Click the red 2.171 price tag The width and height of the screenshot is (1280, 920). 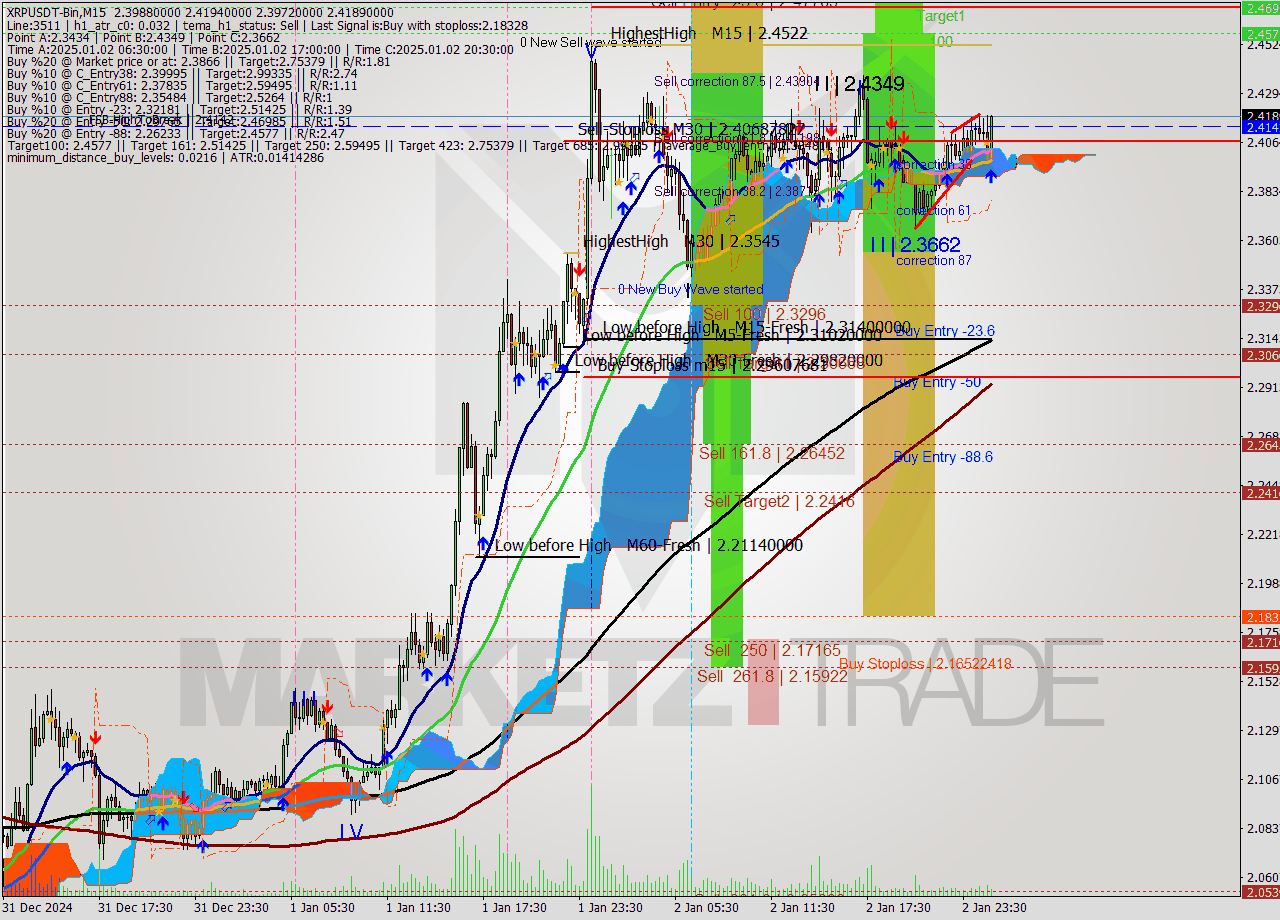tap(1260, 642)
